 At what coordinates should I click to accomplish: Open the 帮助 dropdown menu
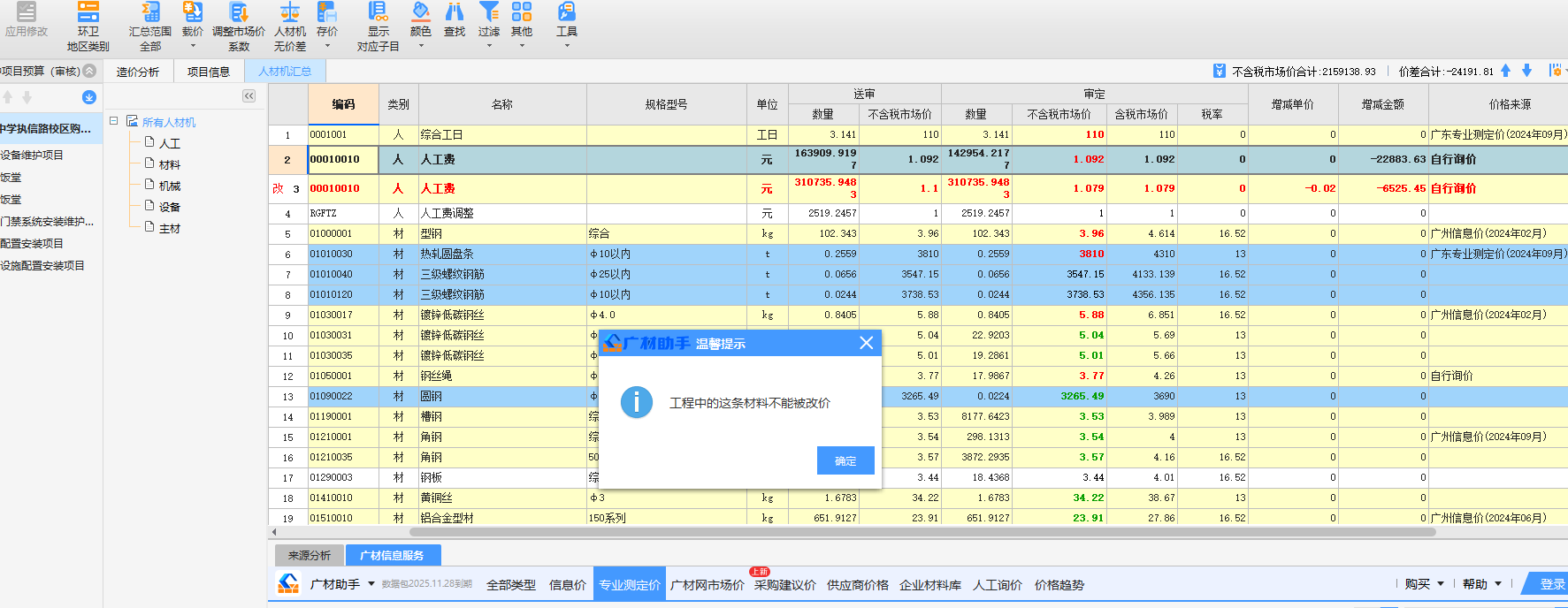coord(1481,584)
